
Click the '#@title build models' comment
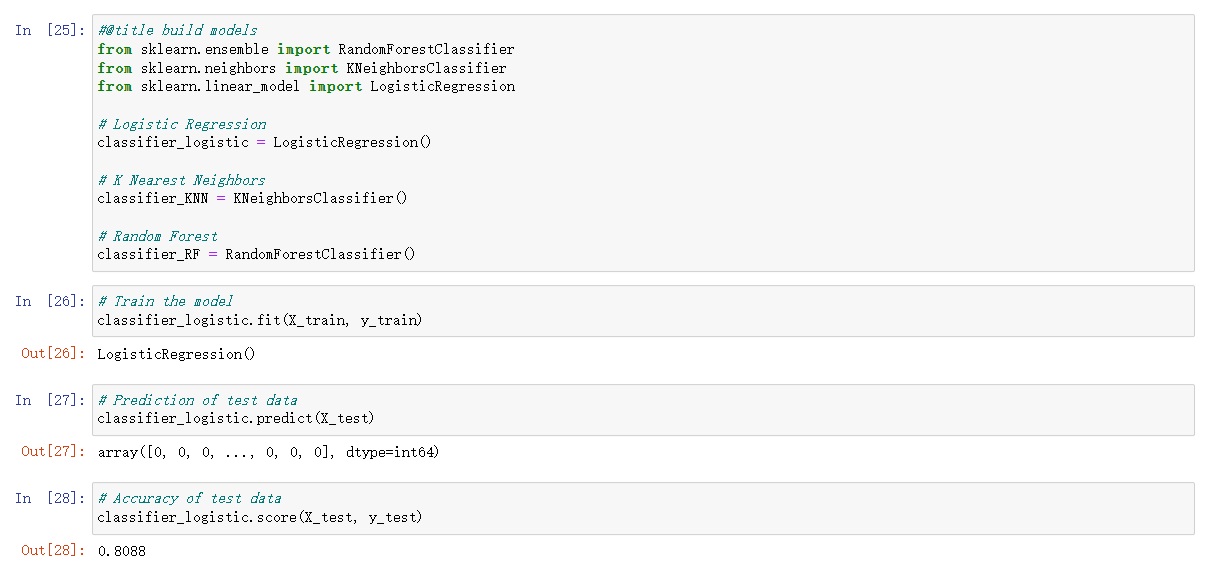(x=177, y=30)
